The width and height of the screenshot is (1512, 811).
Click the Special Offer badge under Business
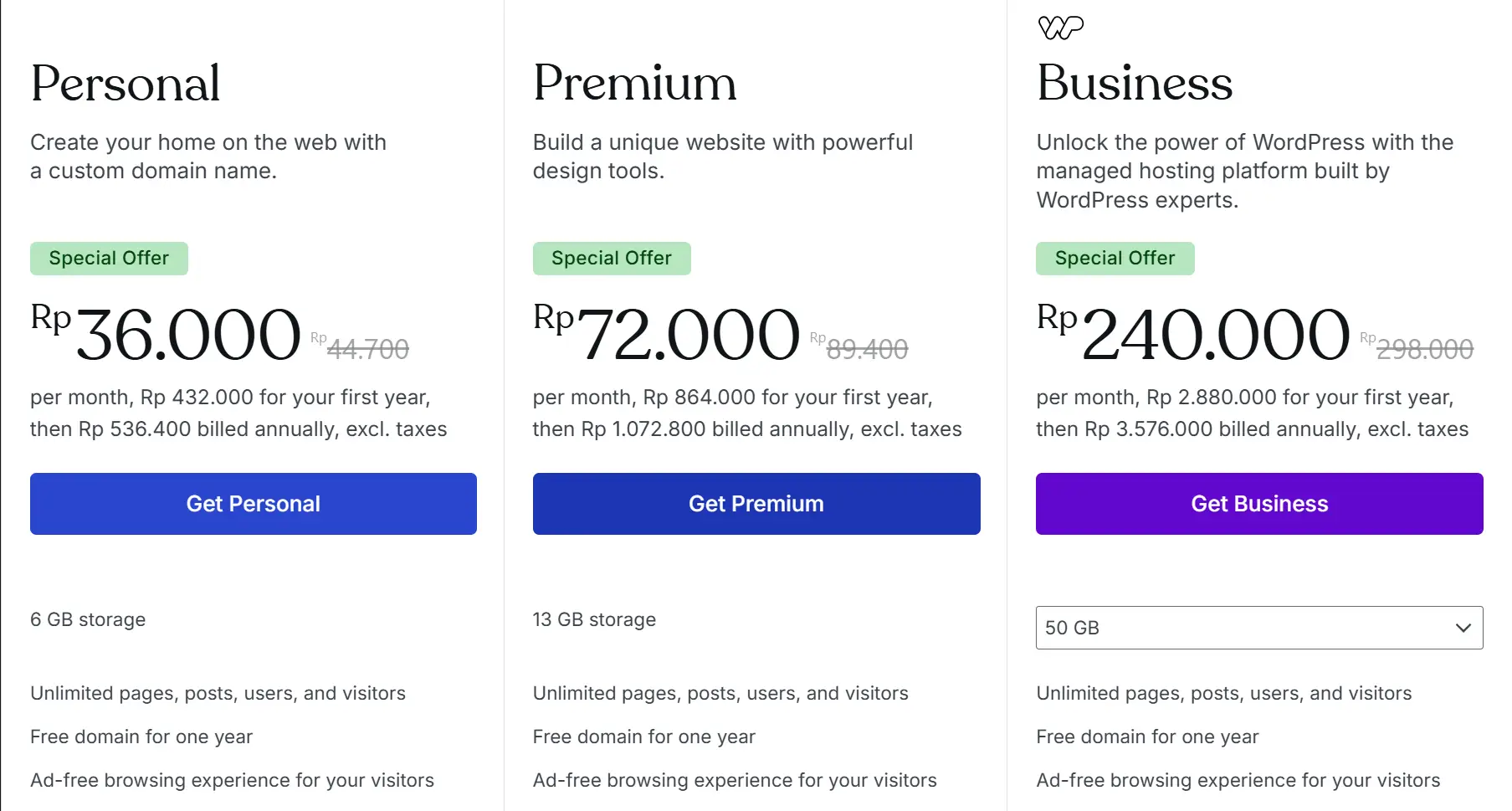(x=1115, y=259)
